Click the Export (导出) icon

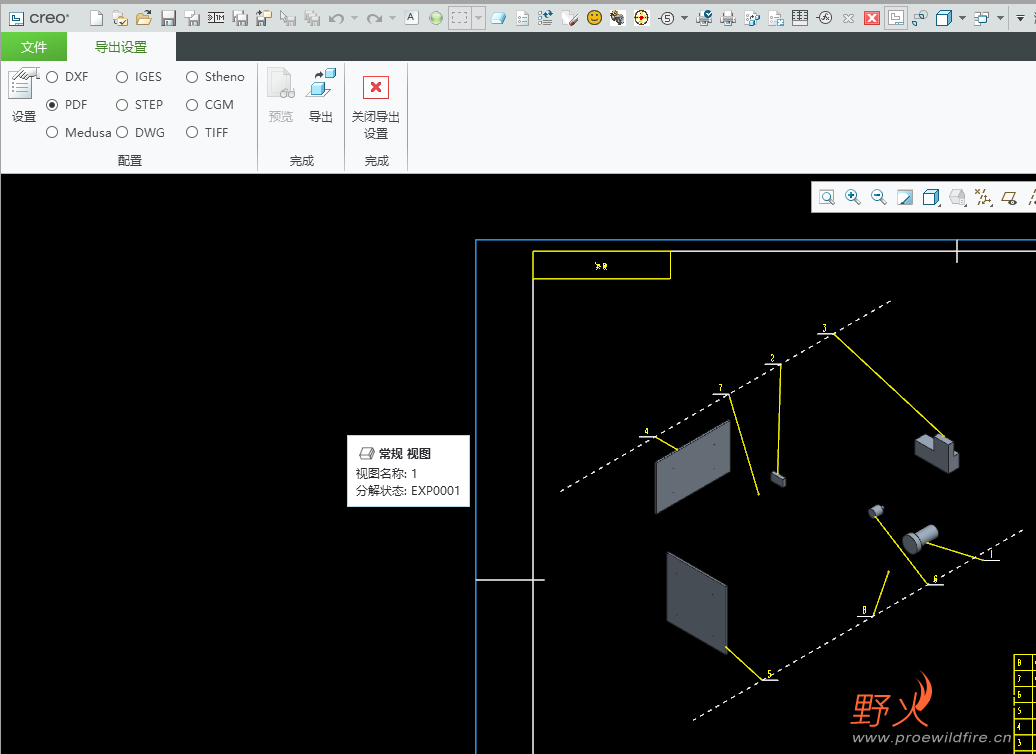(321, 96)
